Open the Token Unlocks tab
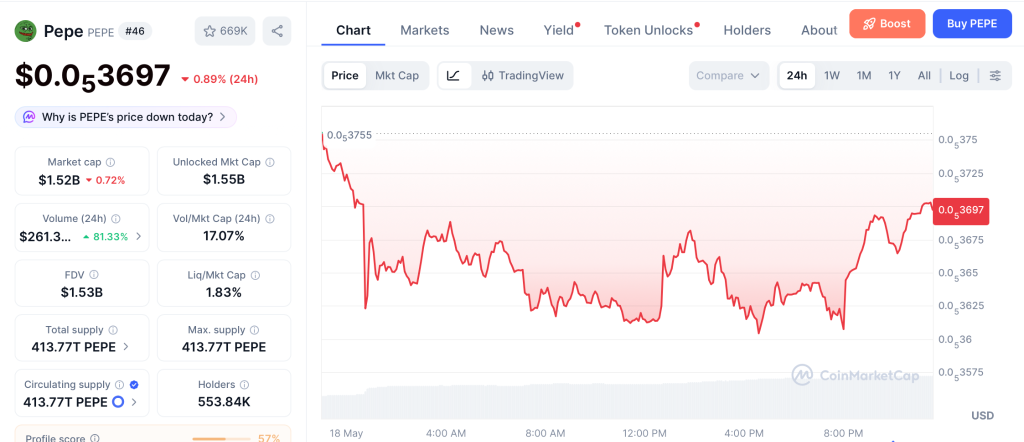Image resolution: width=1024 pixels, height=442 pixels. tap(648, 30)
